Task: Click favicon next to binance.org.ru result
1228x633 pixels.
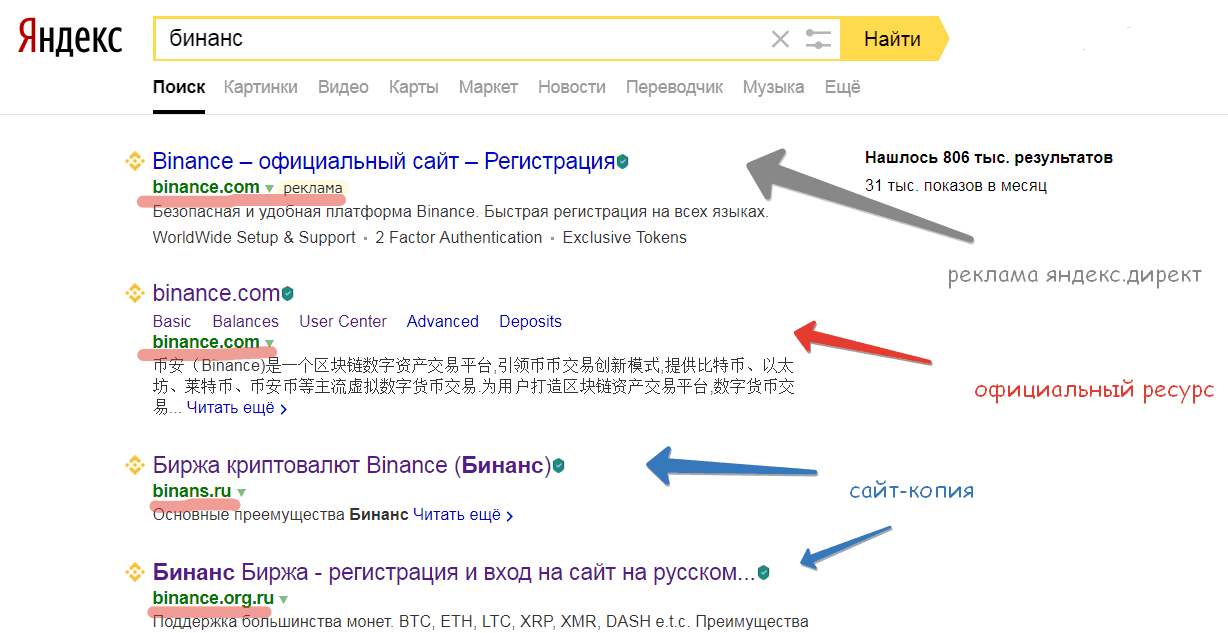Action: click(134, 573)
